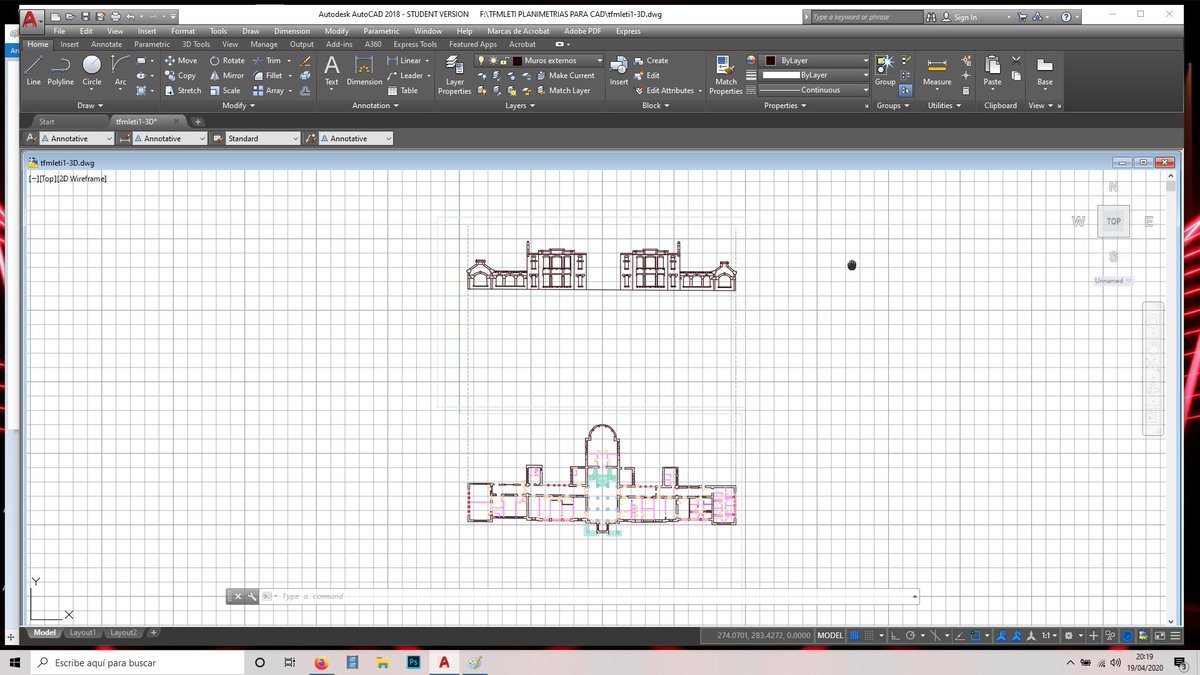Switch to Parametric ribbon tab

pos(152,44)
